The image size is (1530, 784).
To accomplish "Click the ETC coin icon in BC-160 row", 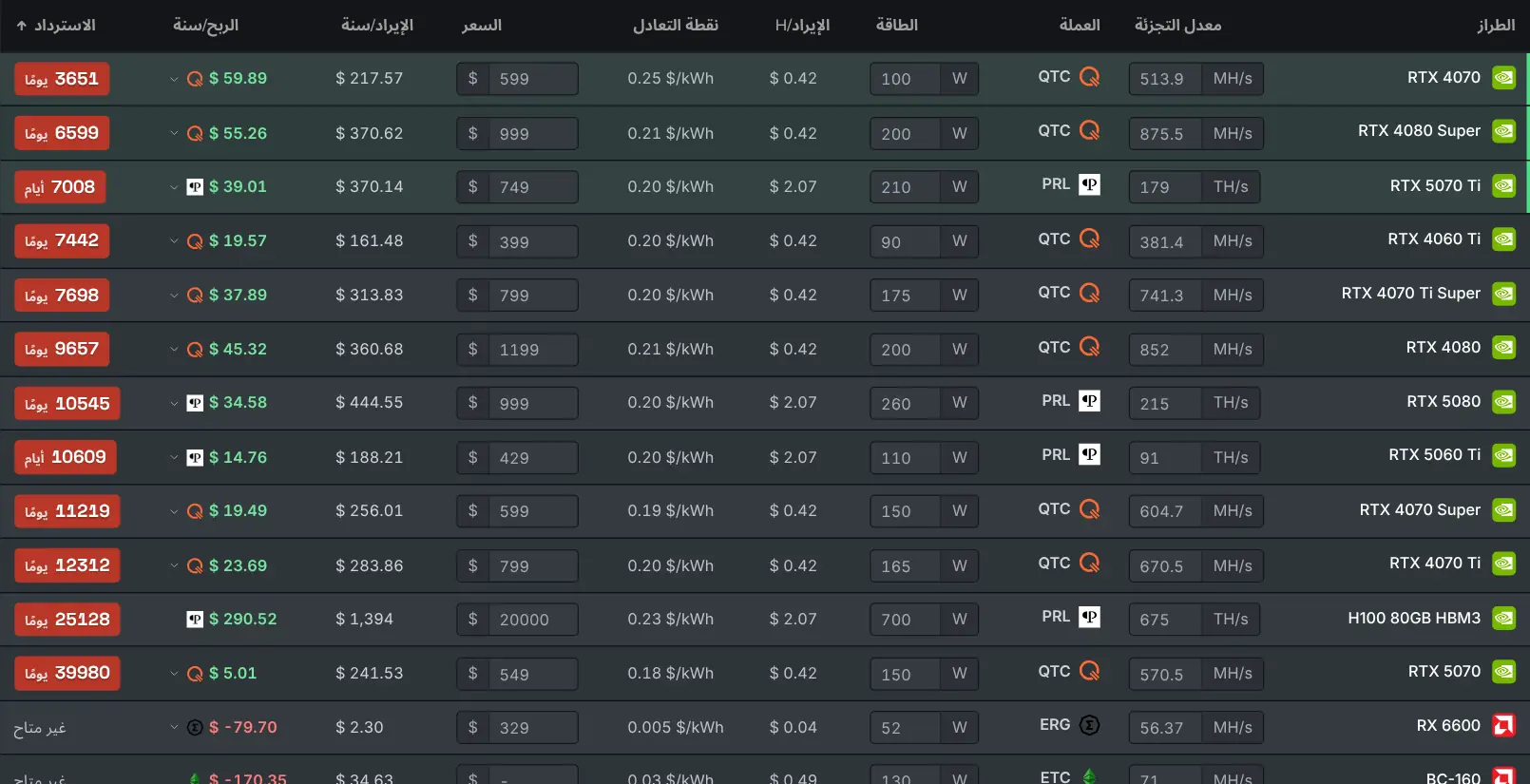I will pyautogui.click(x=1089, y=777).
